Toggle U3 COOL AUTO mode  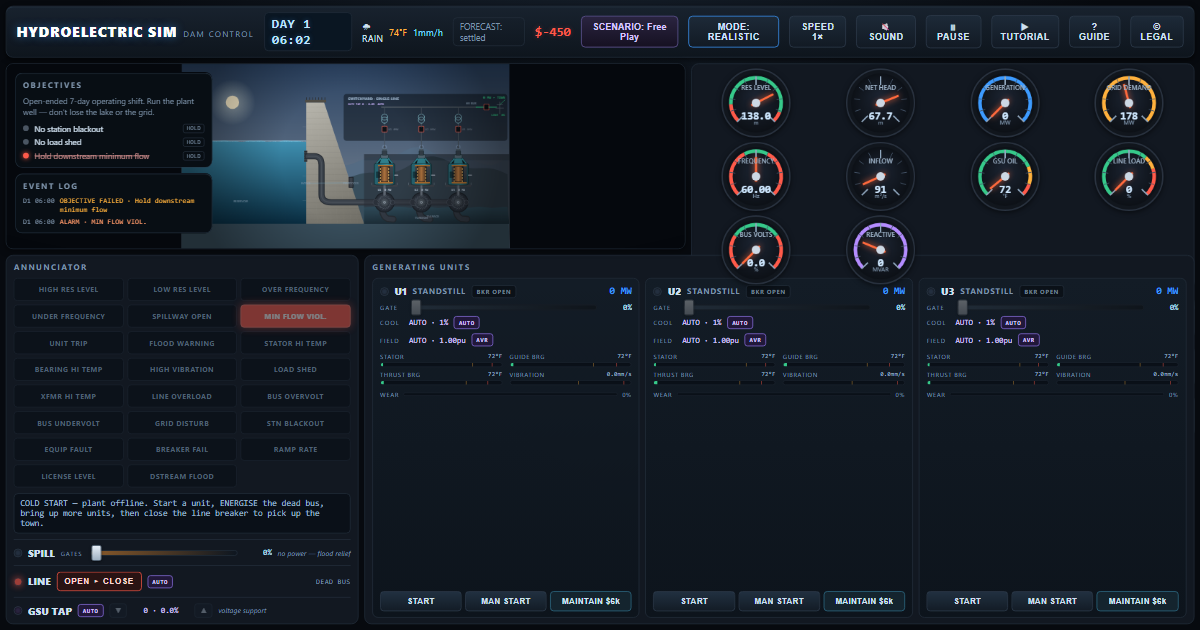[x=1012, y=323]
